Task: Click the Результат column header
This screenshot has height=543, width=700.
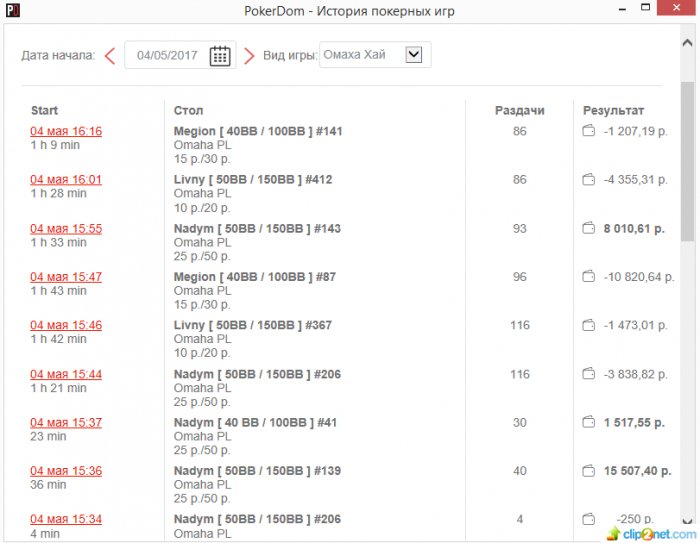Action: coord(613,110)
